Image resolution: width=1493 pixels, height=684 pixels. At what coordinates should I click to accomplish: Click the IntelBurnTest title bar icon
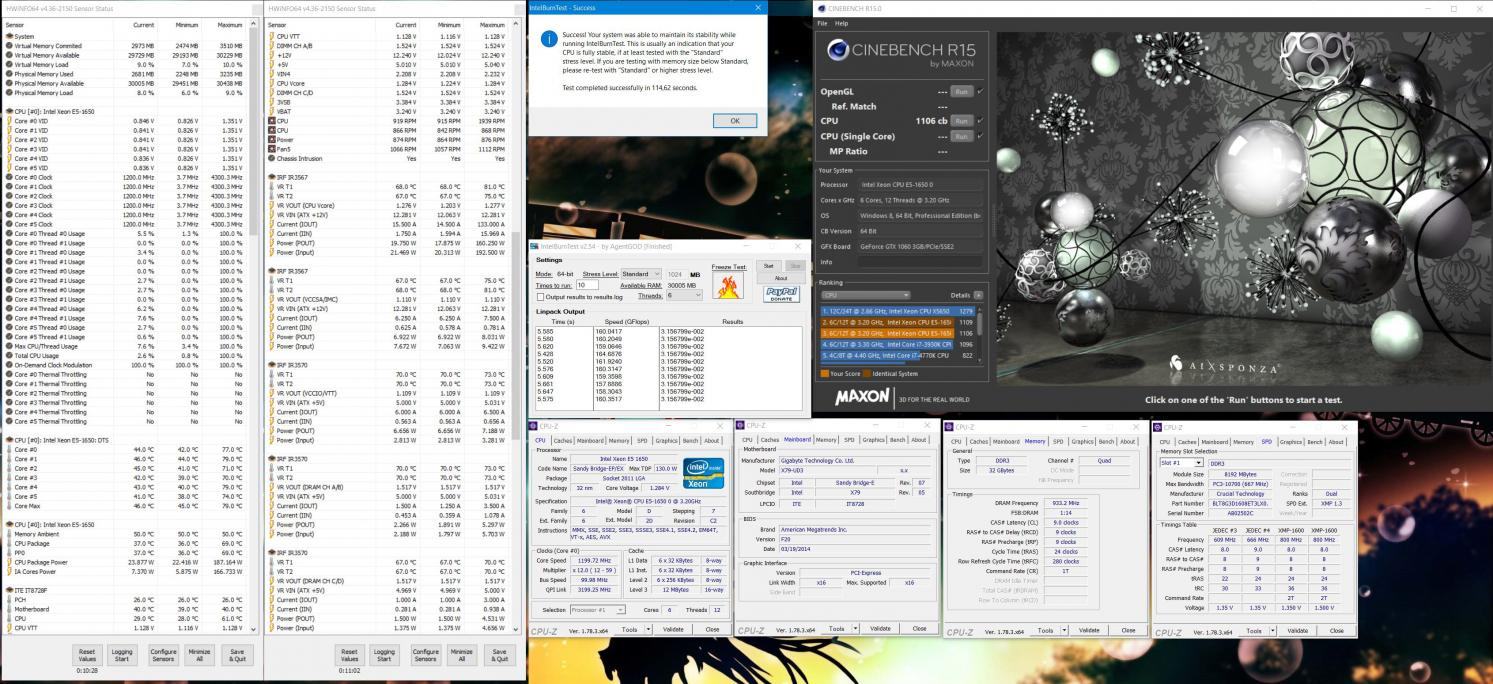[x=535, y=246]
